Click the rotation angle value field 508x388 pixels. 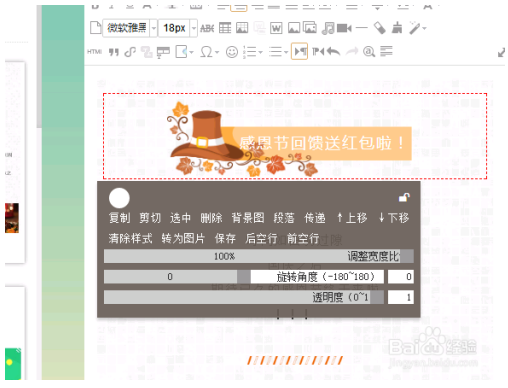click(x=401, y=277)
